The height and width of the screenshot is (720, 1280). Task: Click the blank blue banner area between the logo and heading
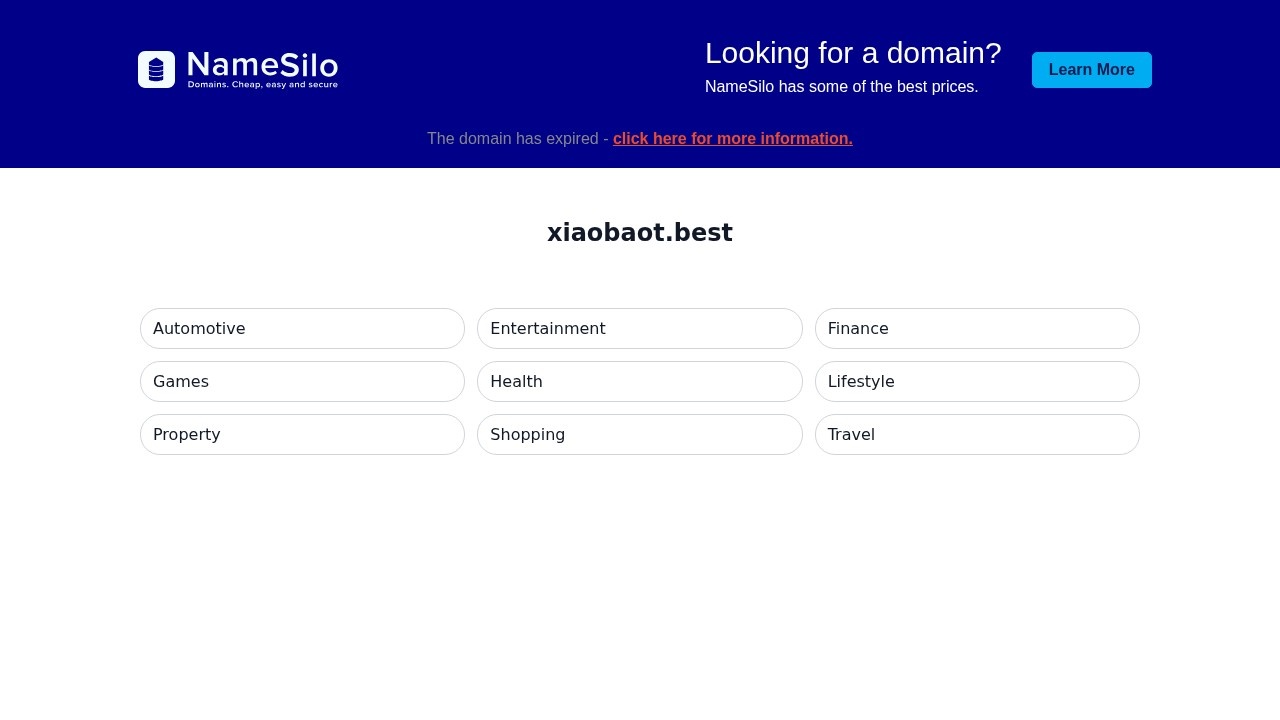pyautogui.click(x=520, y=70)
